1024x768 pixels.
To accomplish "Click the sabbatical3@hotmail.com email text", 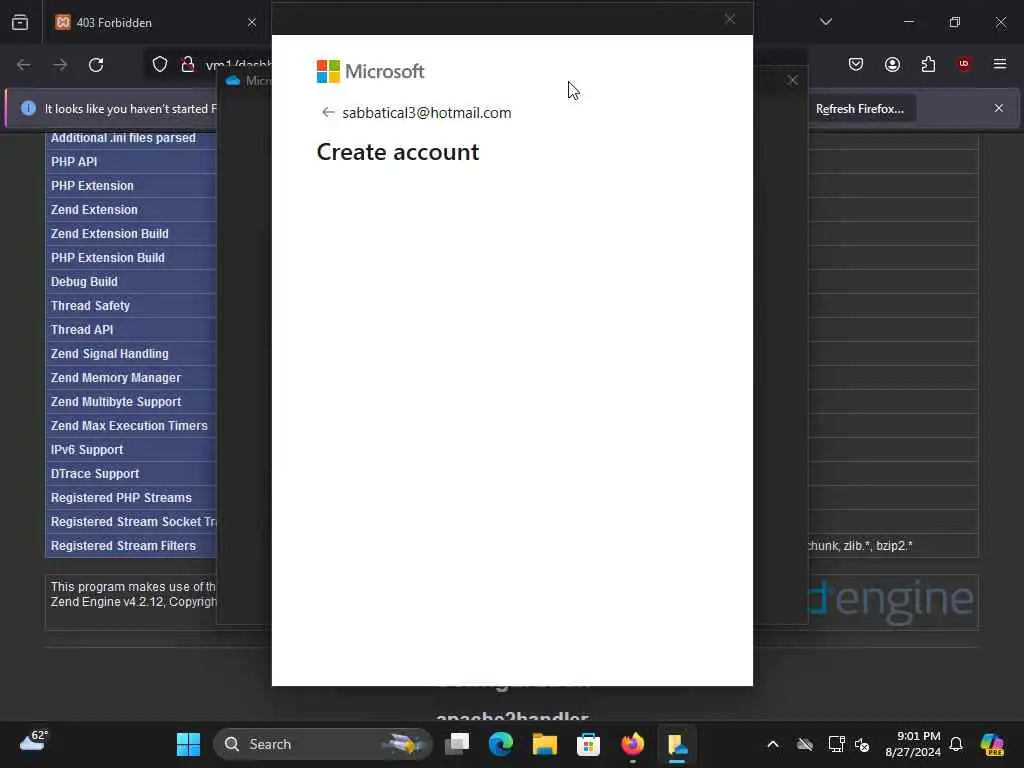I will (x=426, y=113).
